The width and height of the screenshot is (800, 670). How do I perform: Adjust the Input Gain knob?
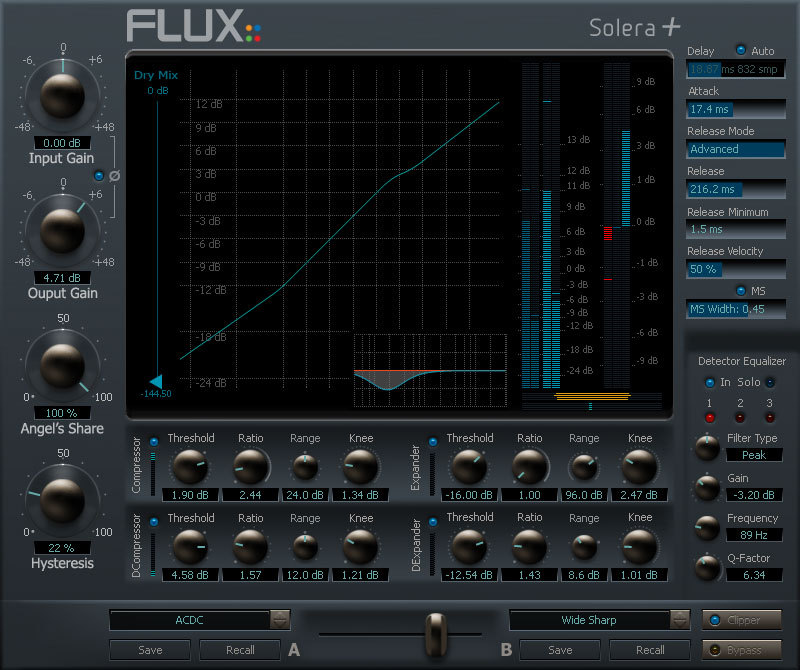(62, 97)
